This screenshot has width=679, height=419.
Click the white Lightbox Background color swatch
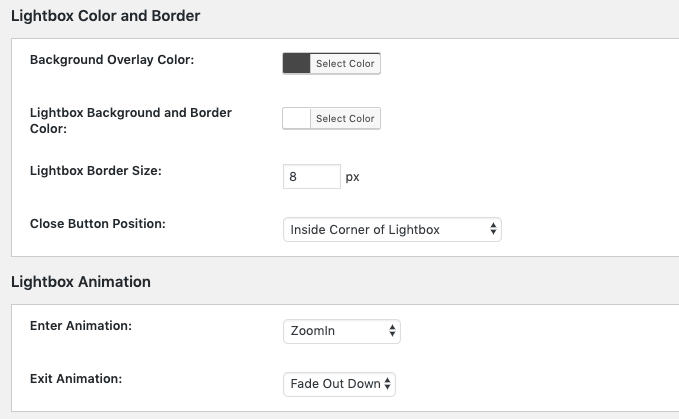(297, 119)
